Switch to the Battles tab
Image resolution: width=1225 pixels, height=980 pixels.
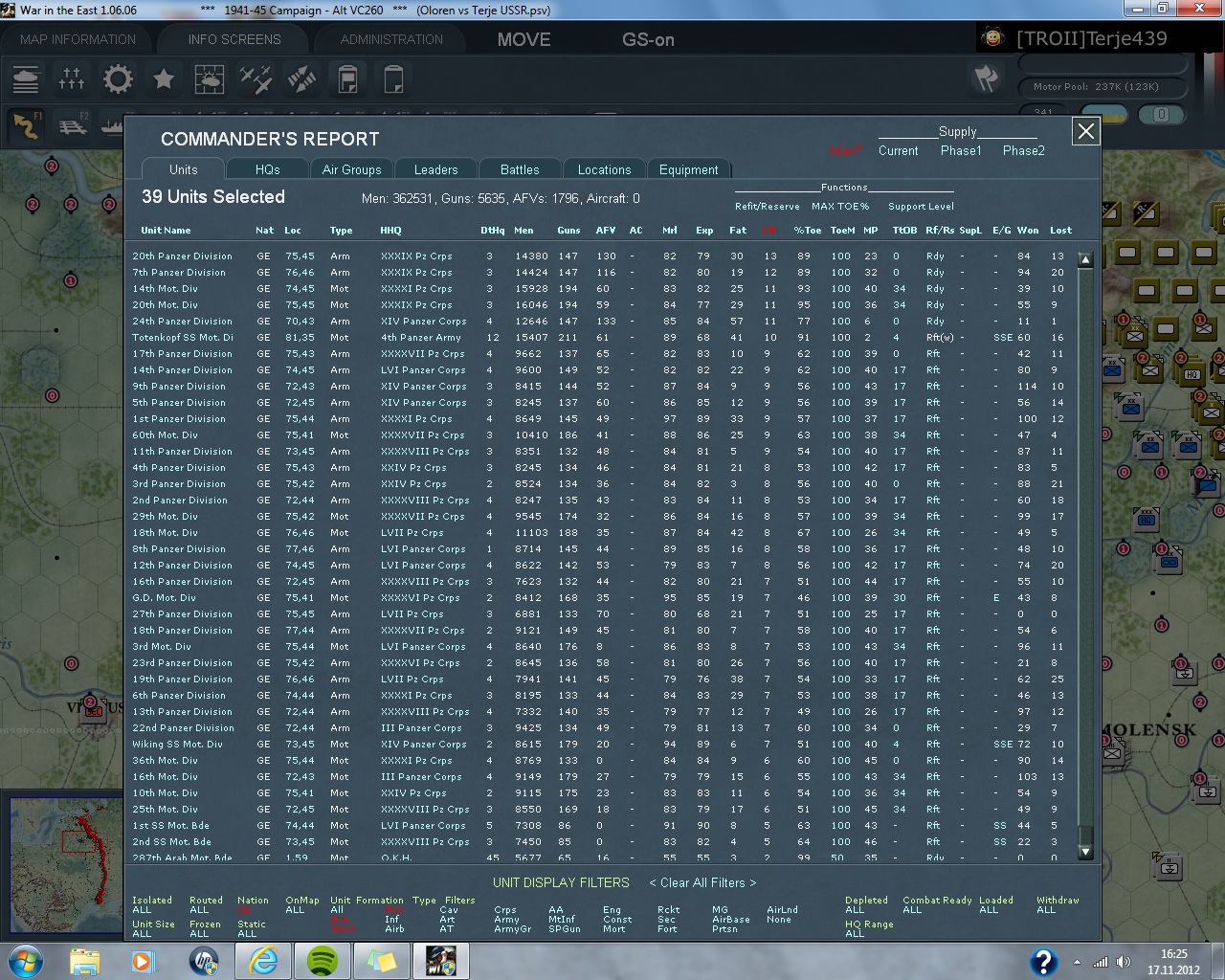coord(520,169)
